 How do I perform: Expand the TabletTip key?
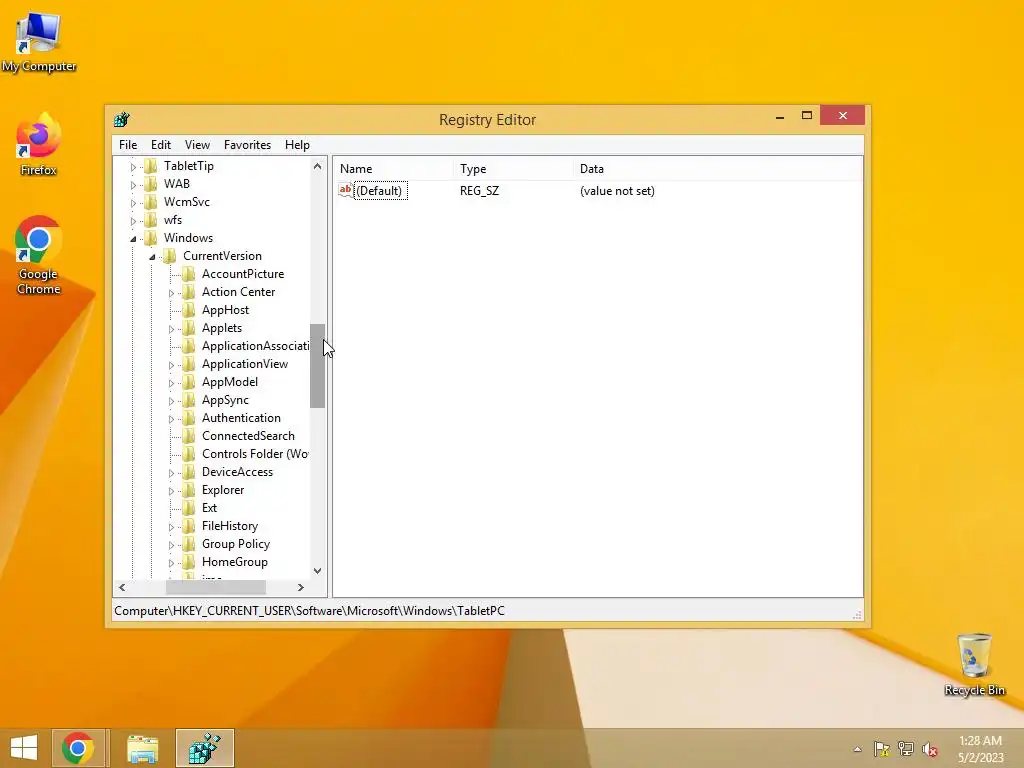(133, 167)
